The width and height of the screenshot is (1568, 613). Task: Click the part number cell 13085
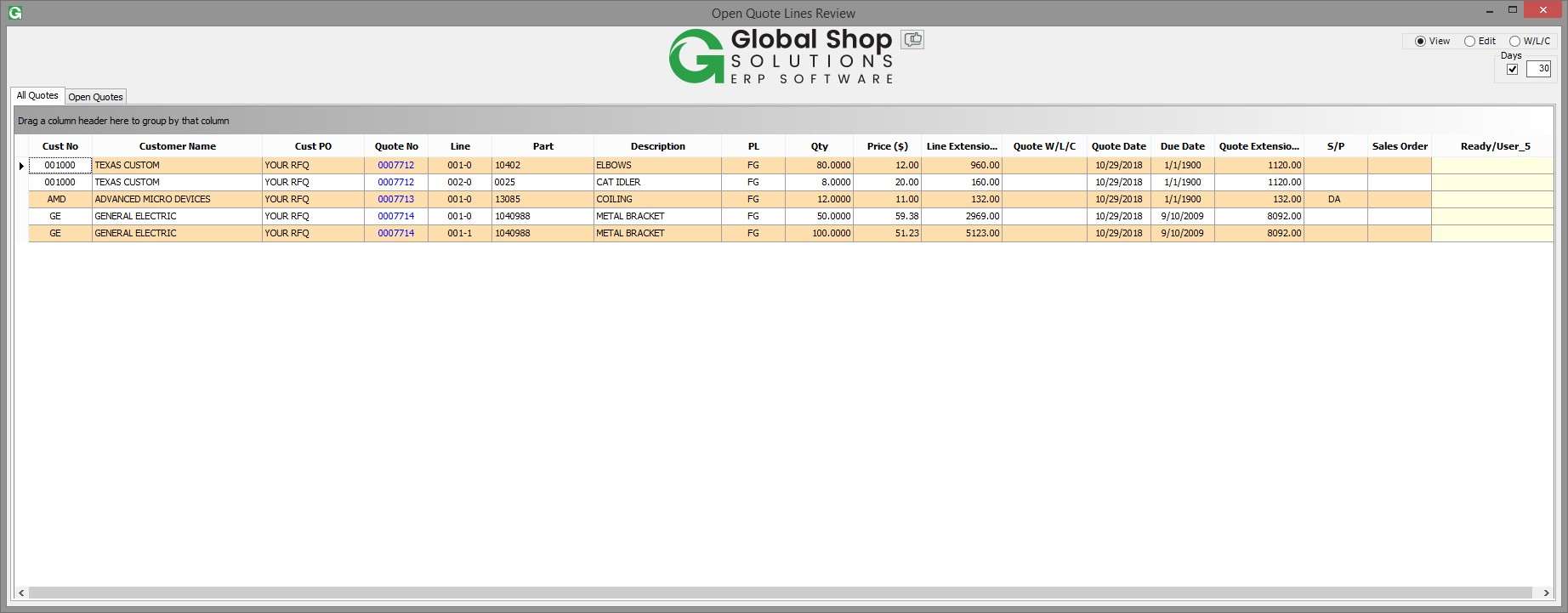click(543, 199)
